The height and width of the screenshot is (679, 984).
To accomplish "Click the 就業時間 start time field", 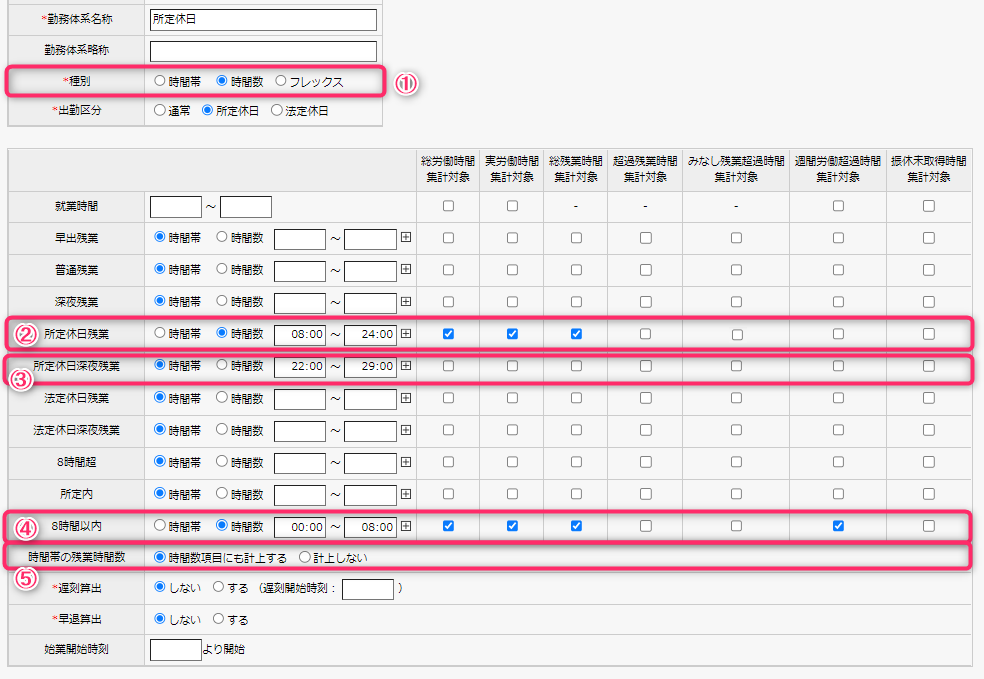I will [x=175, y=207].
